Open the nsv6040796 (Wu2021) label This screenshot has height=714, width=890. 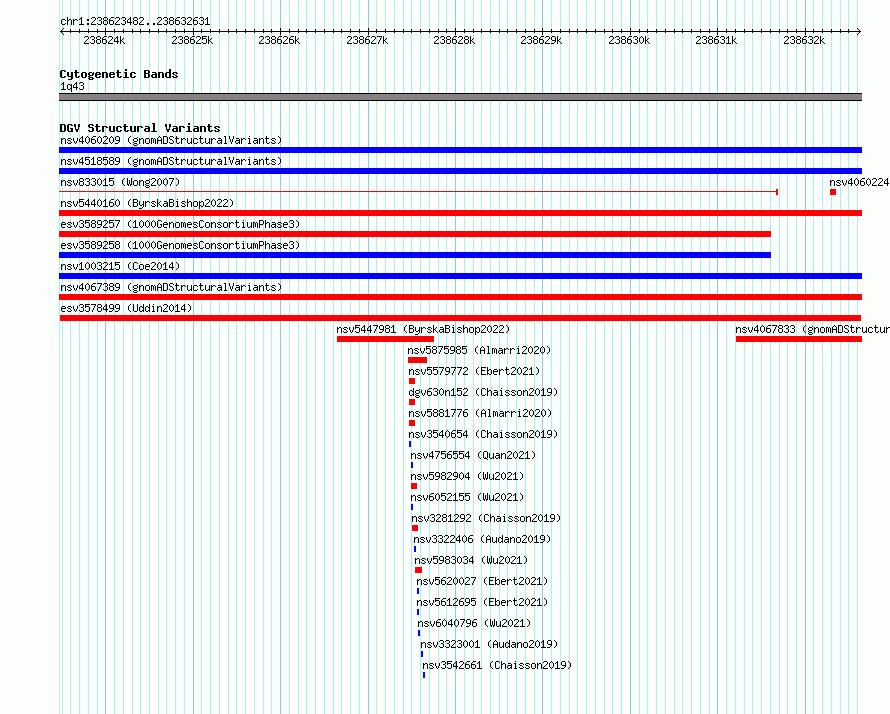pos(474,623)
